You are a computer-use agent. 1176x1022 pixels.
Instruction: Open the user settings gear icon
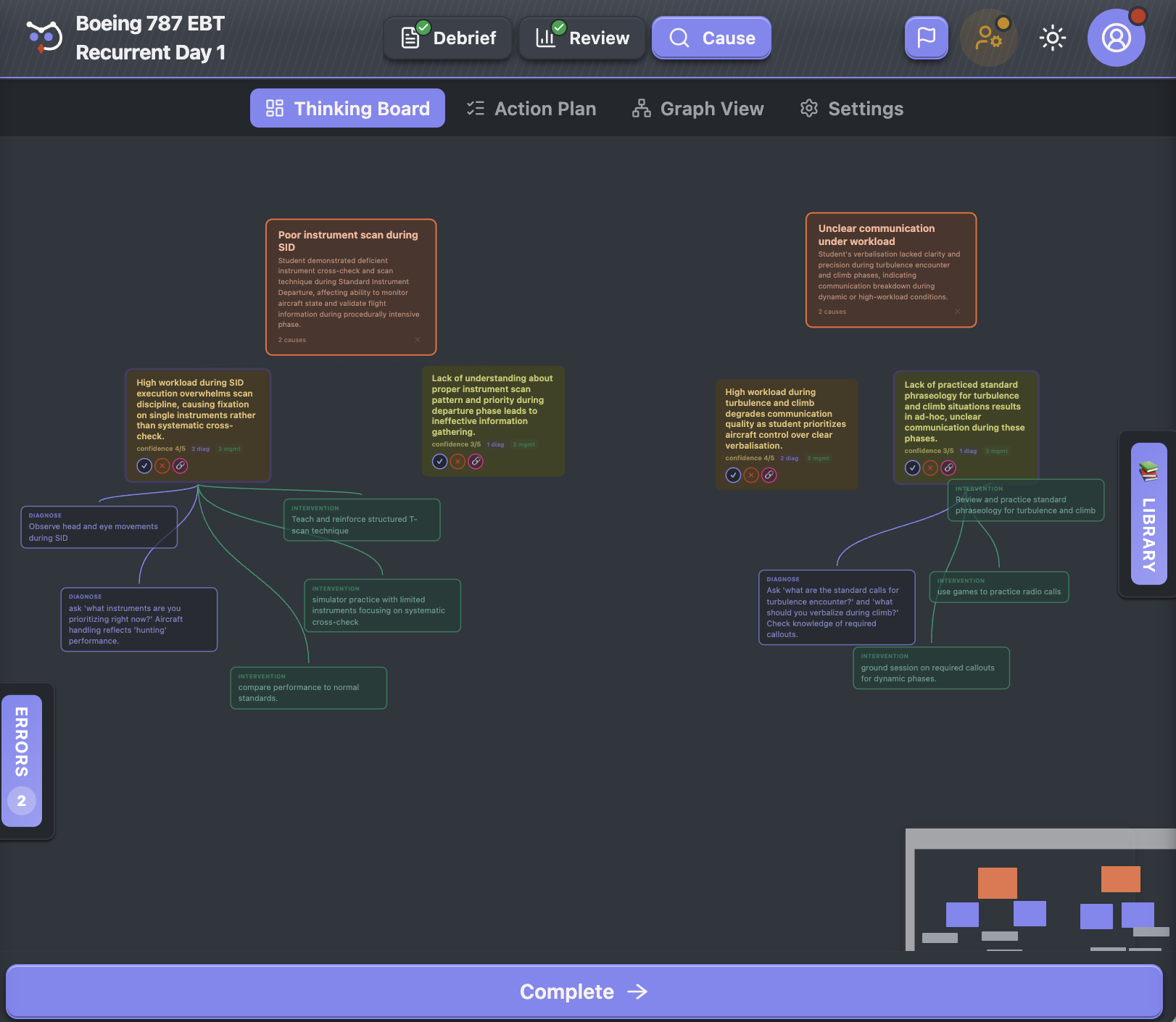point(989,38)
